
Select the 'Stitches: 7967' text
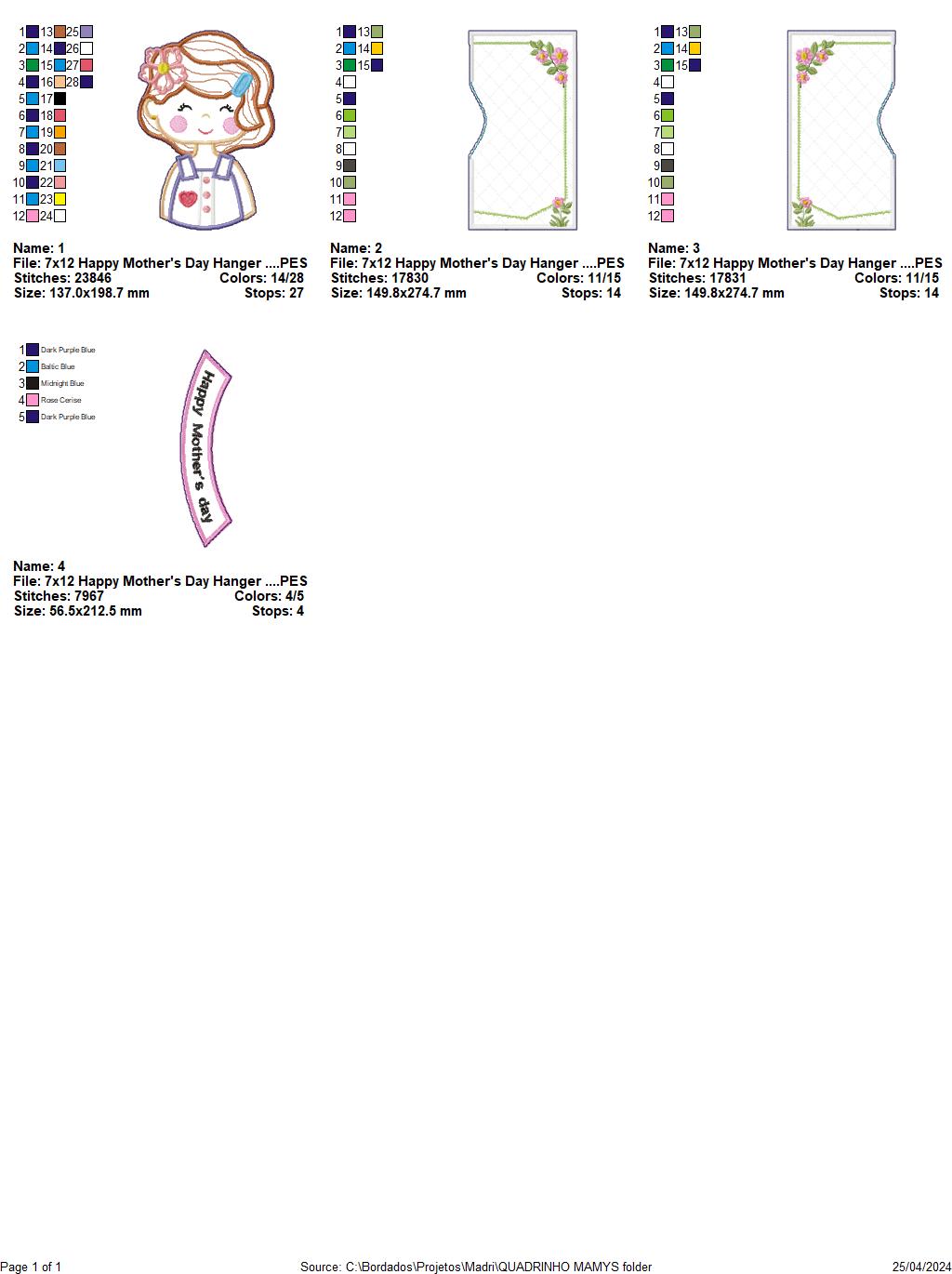(59, 596)
